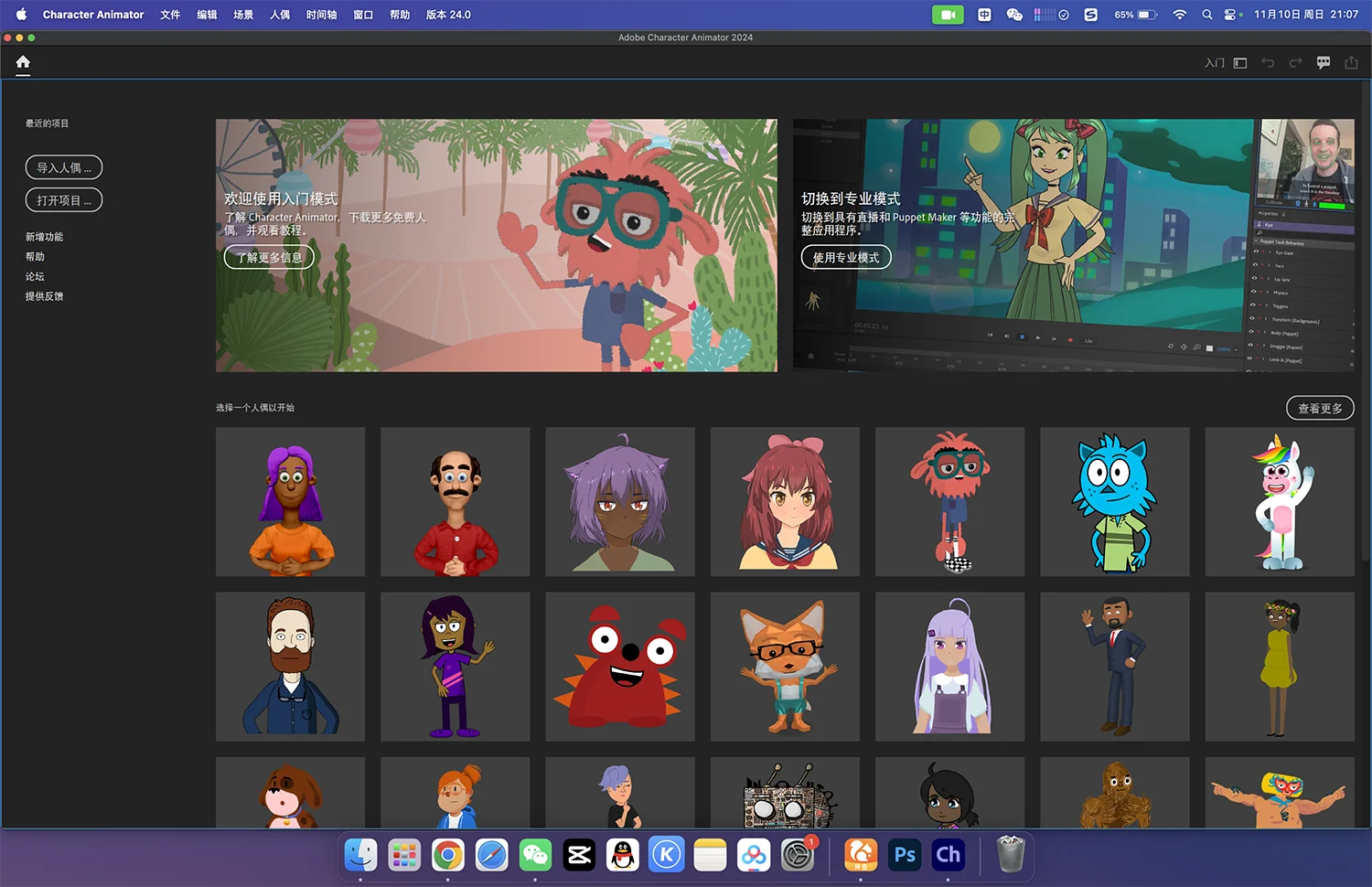Image resolution: width=1372 pixels, height=887 pixels.
Task: Select the red furry monster with glasses puppet
Action: [x=949, y=502]
